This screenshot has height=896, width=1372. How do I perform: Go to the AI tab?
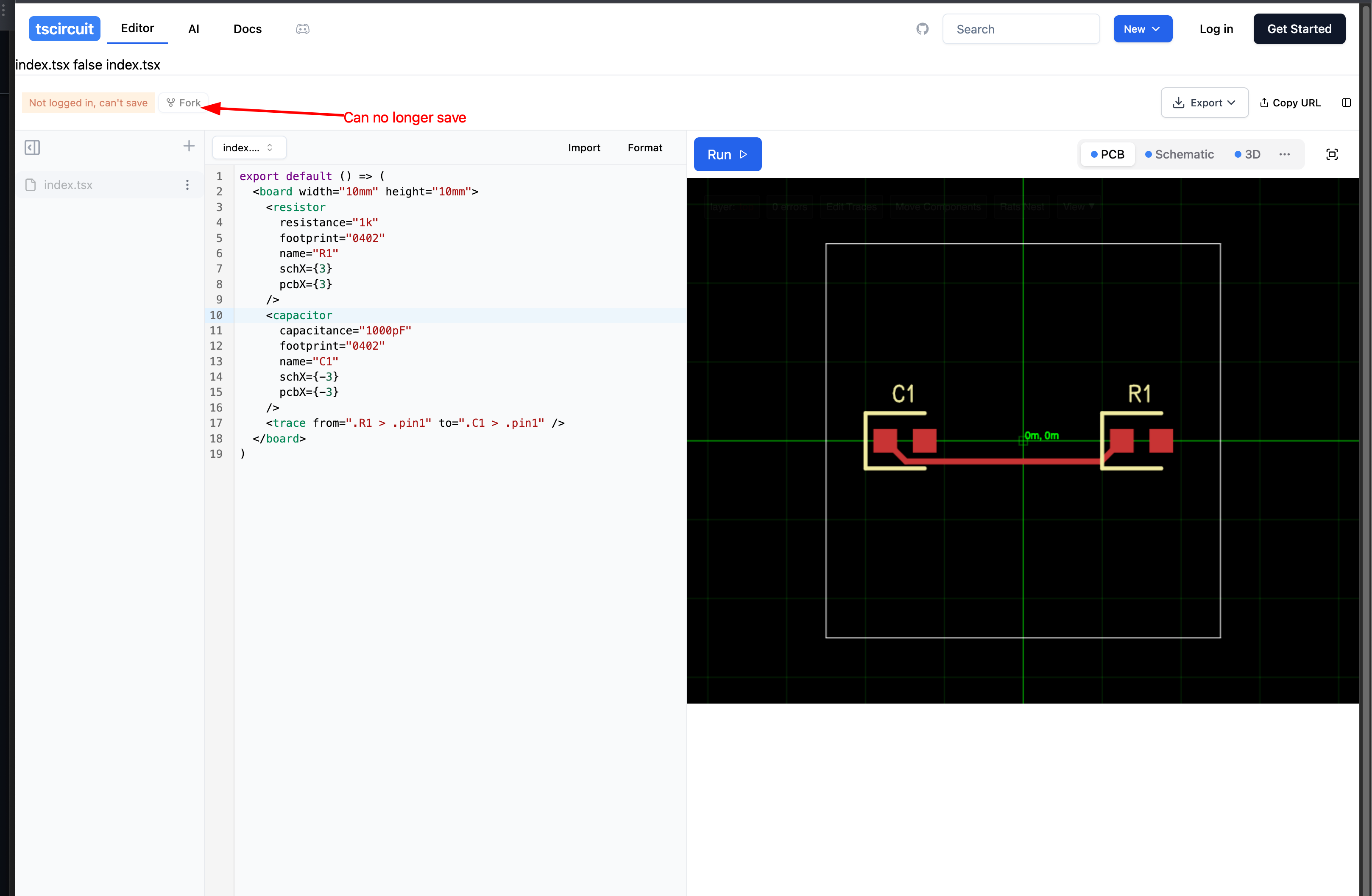[x=194, y=29]
